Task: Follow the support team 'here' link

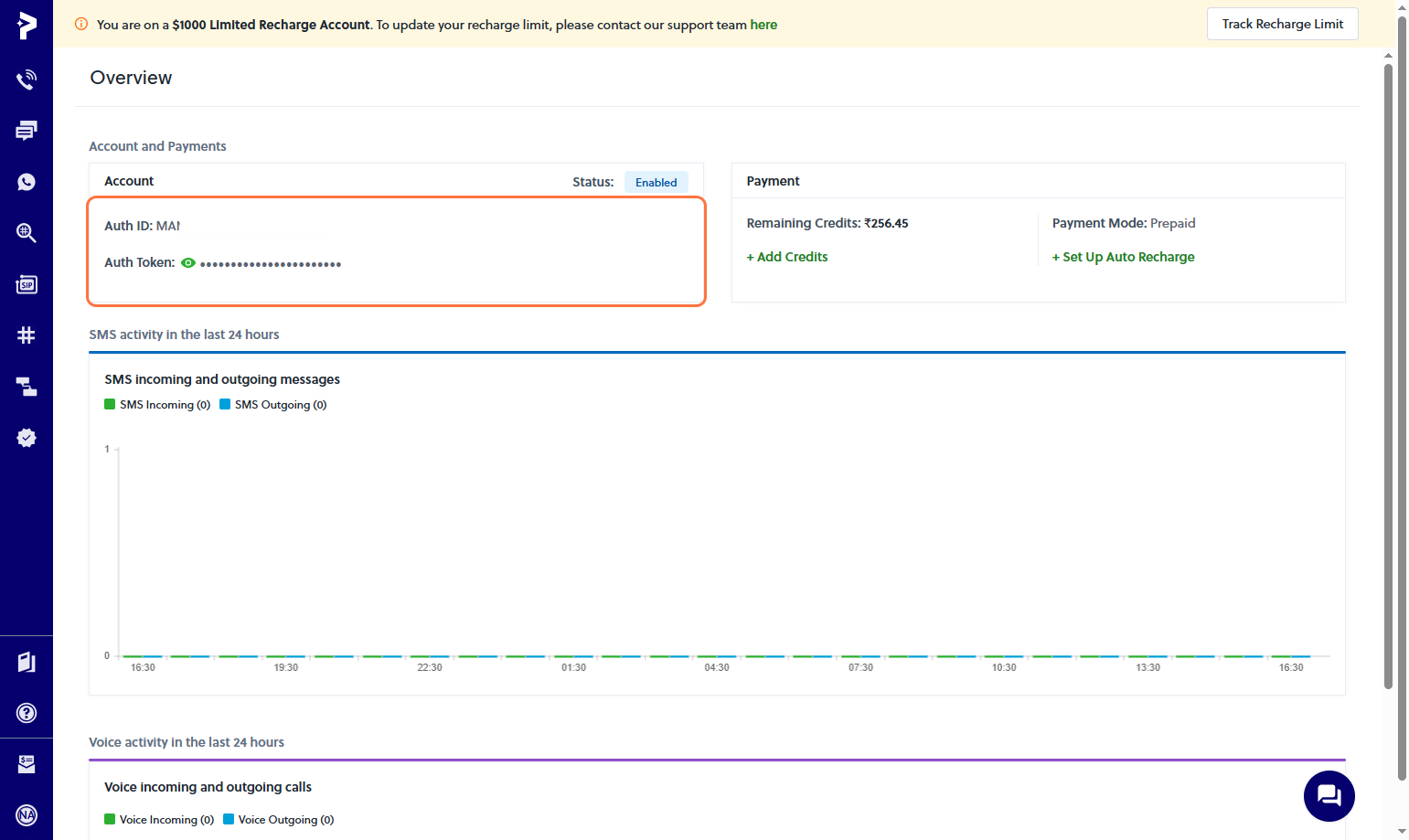Action: click(x=763, y=25)
